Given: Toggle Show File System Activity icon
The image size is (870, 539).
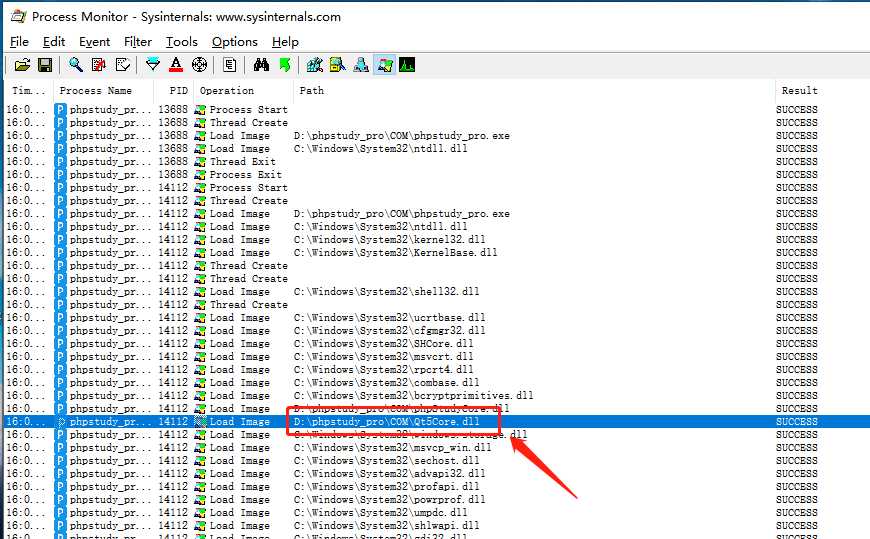Looking at the screenshot, I should click(x=337, y=66).
